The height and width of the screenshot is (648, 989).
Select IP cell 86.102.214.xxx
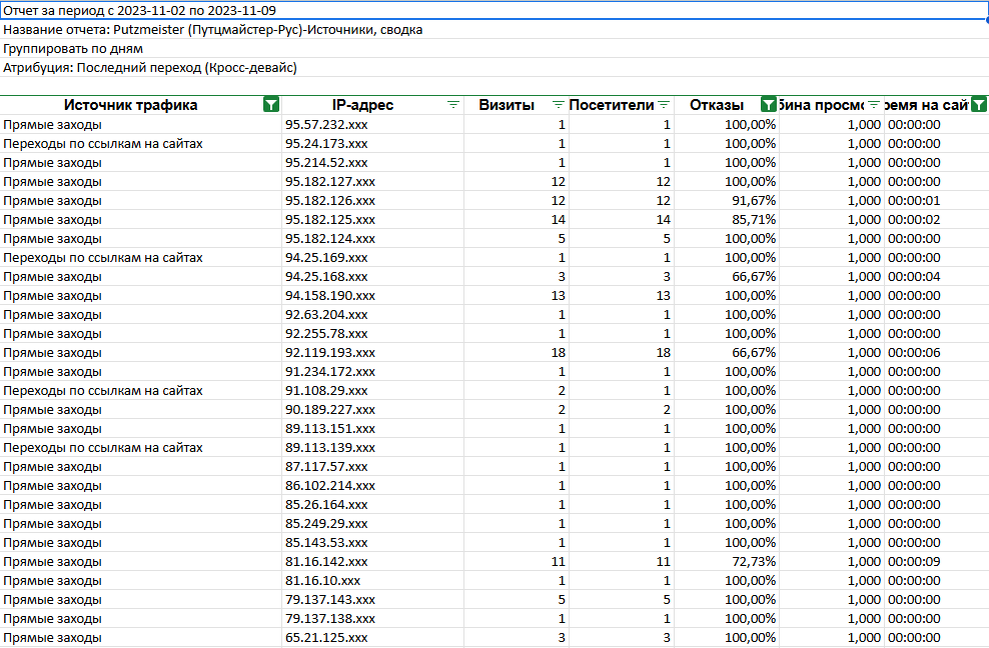pyautogui.click(x=373, y=485)
